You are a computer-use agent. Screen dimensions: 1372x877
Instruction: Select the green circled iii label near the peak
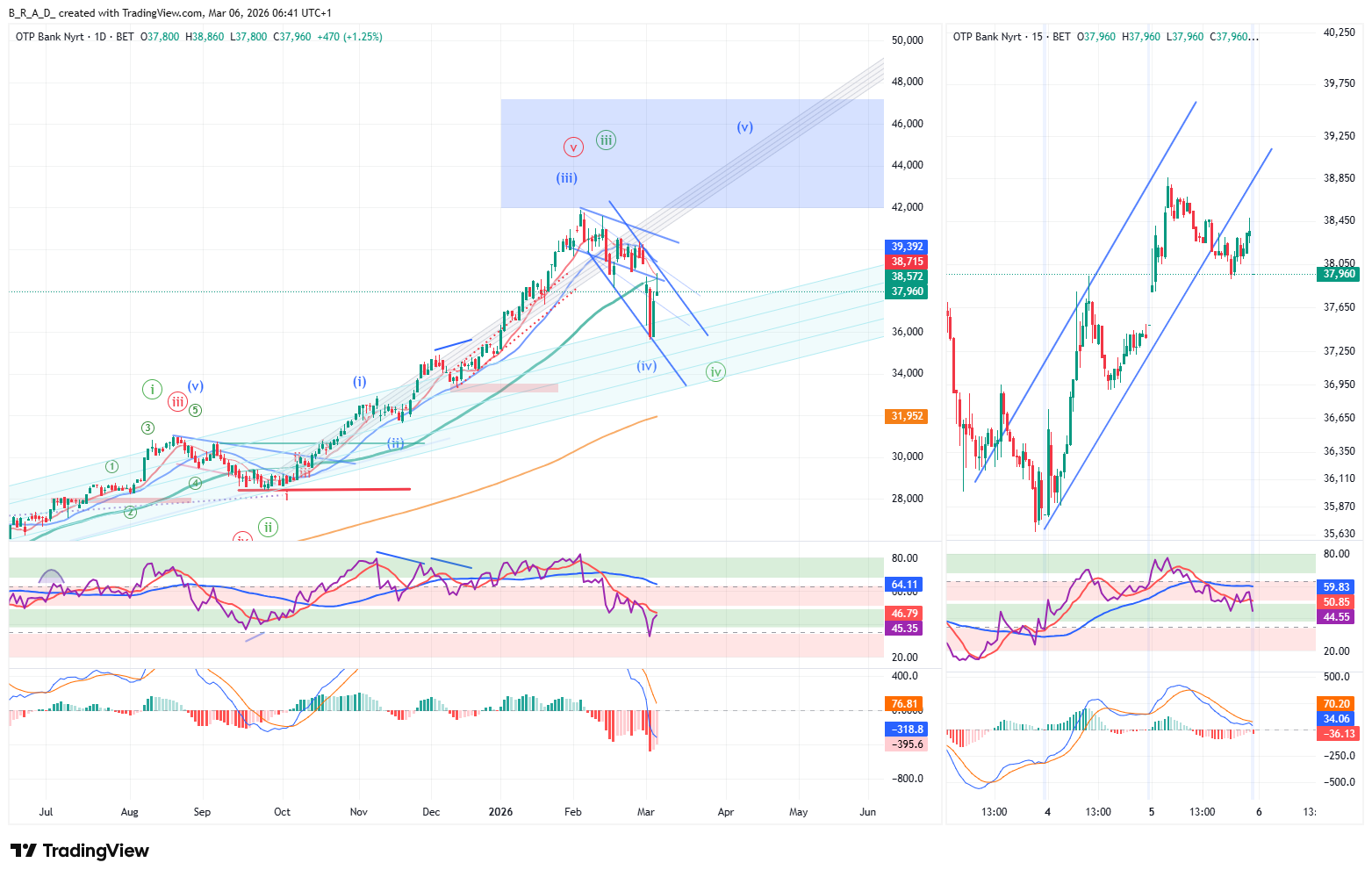606,140
